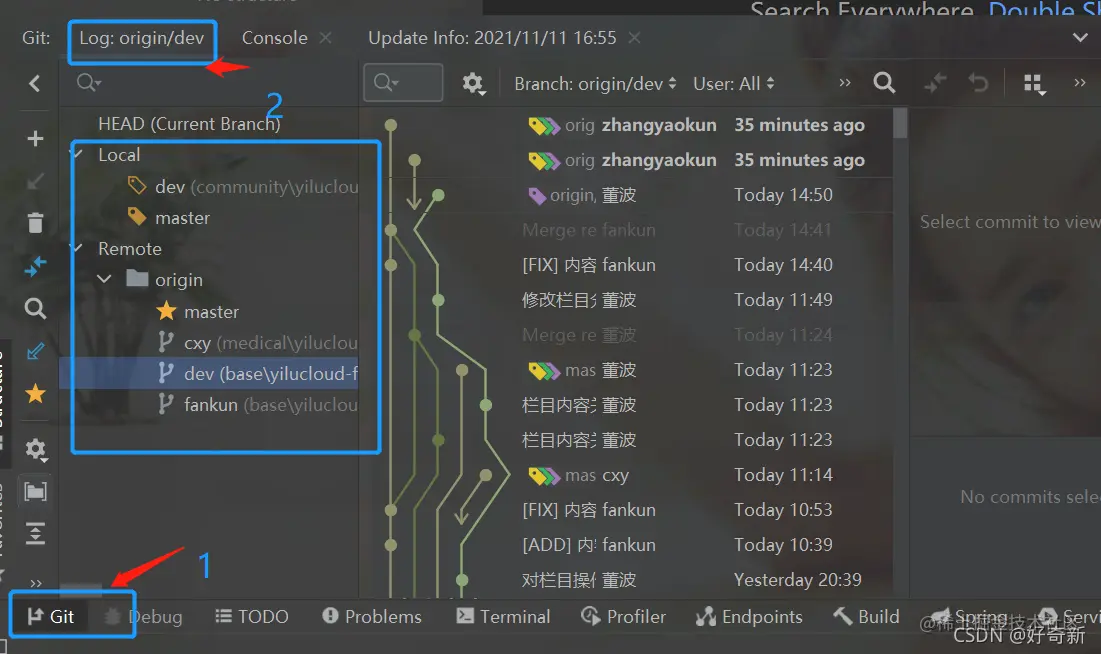Click the cherry-pick icon in log toolbar
Screen dimensions: 1101x654
pyautogui.click(x=935, y=83)
